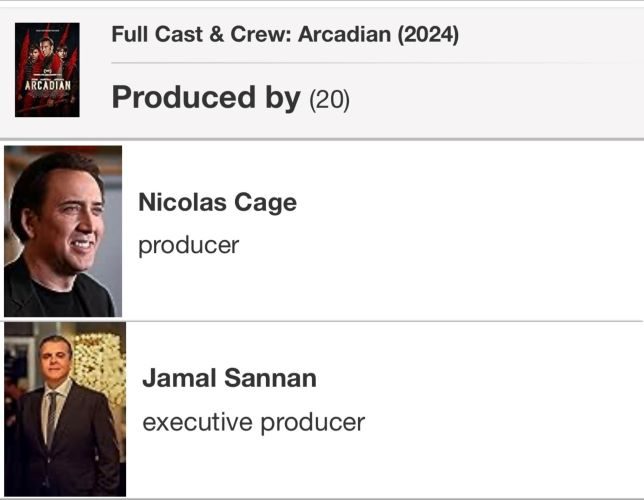Open Nicolas Cage's profile photo
This screenshot has height=500, width=644.
63,231
